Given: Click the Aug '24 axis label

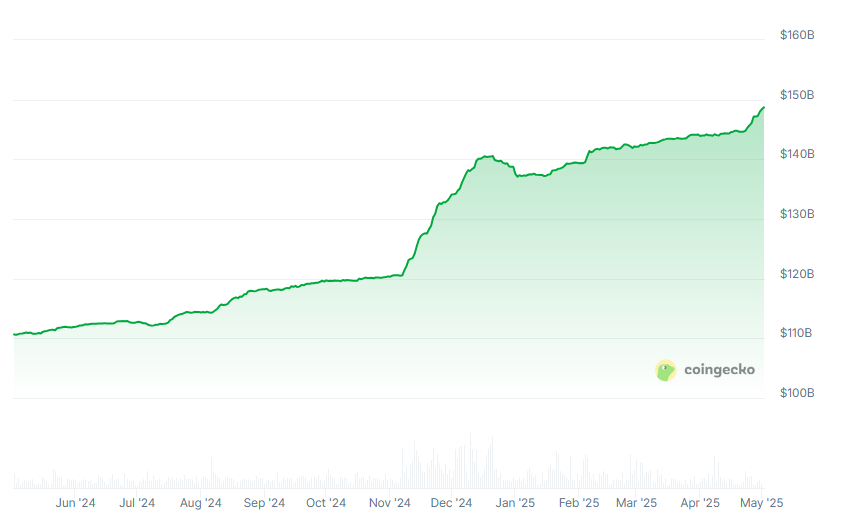Looking at the screenshot, I should [x=201, y=503].
